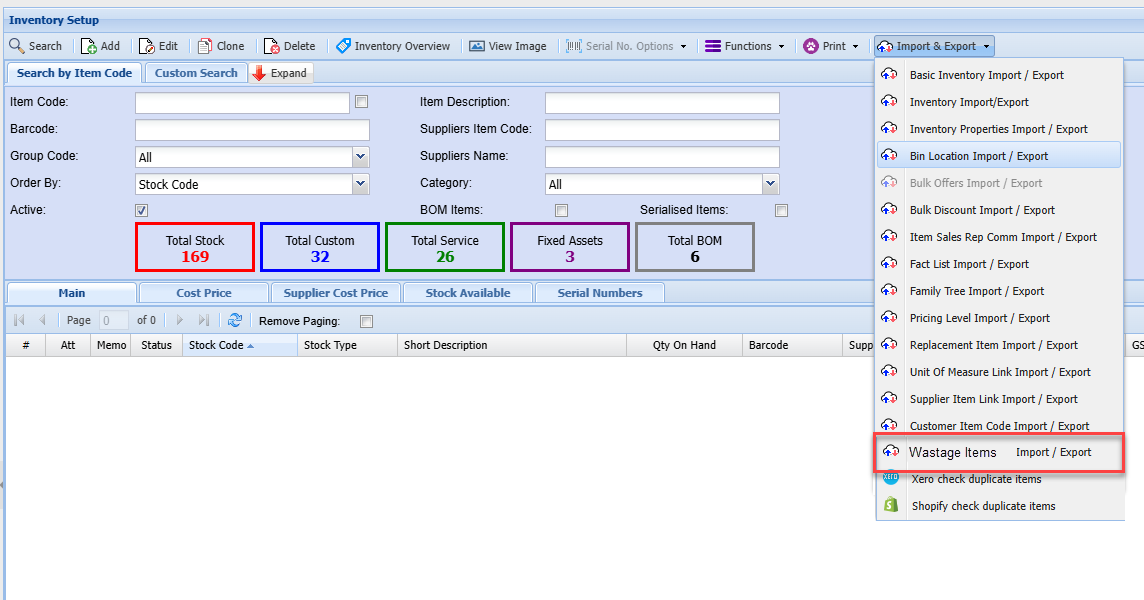Focus the Suppliers Item Code field
The width and height of the screenshot is (1144, 600).
[662, 130]
